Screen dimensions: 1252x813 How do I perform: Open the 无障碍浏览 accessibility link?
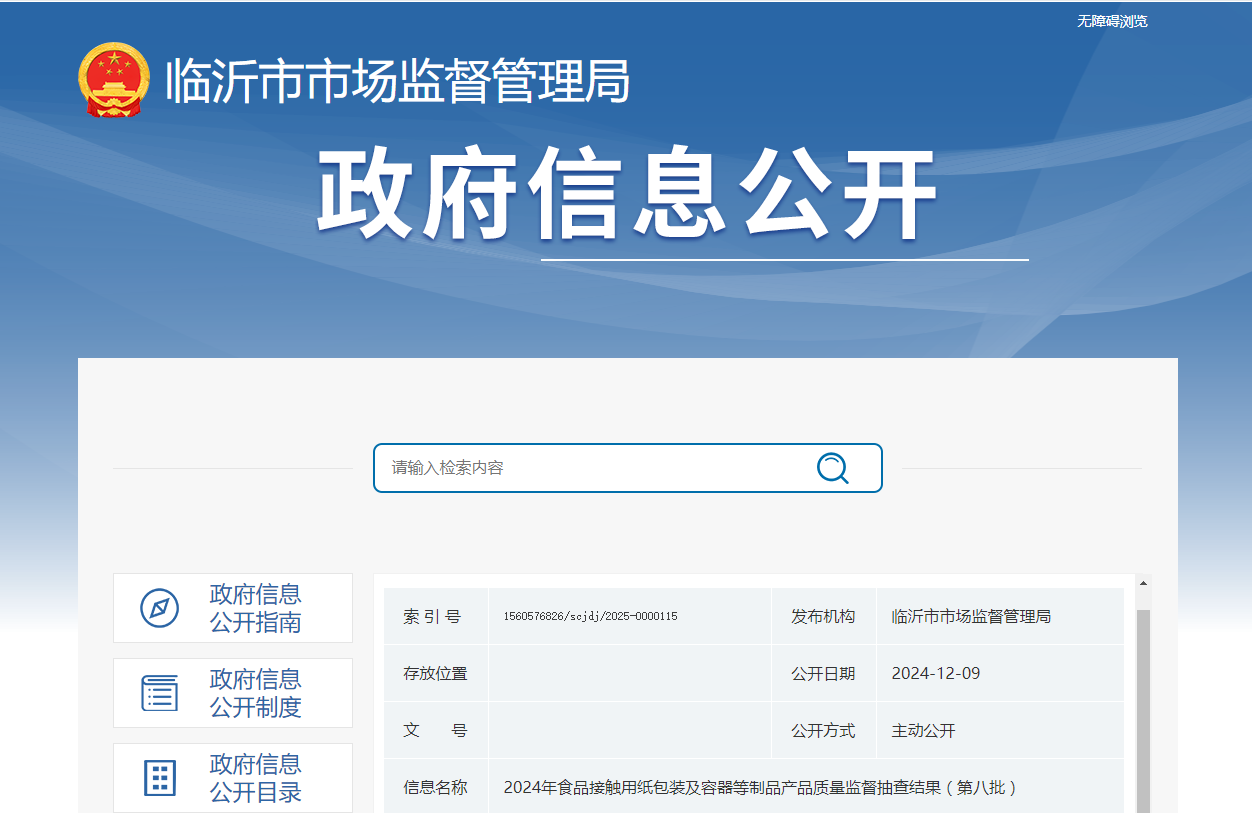[1112, 21]
